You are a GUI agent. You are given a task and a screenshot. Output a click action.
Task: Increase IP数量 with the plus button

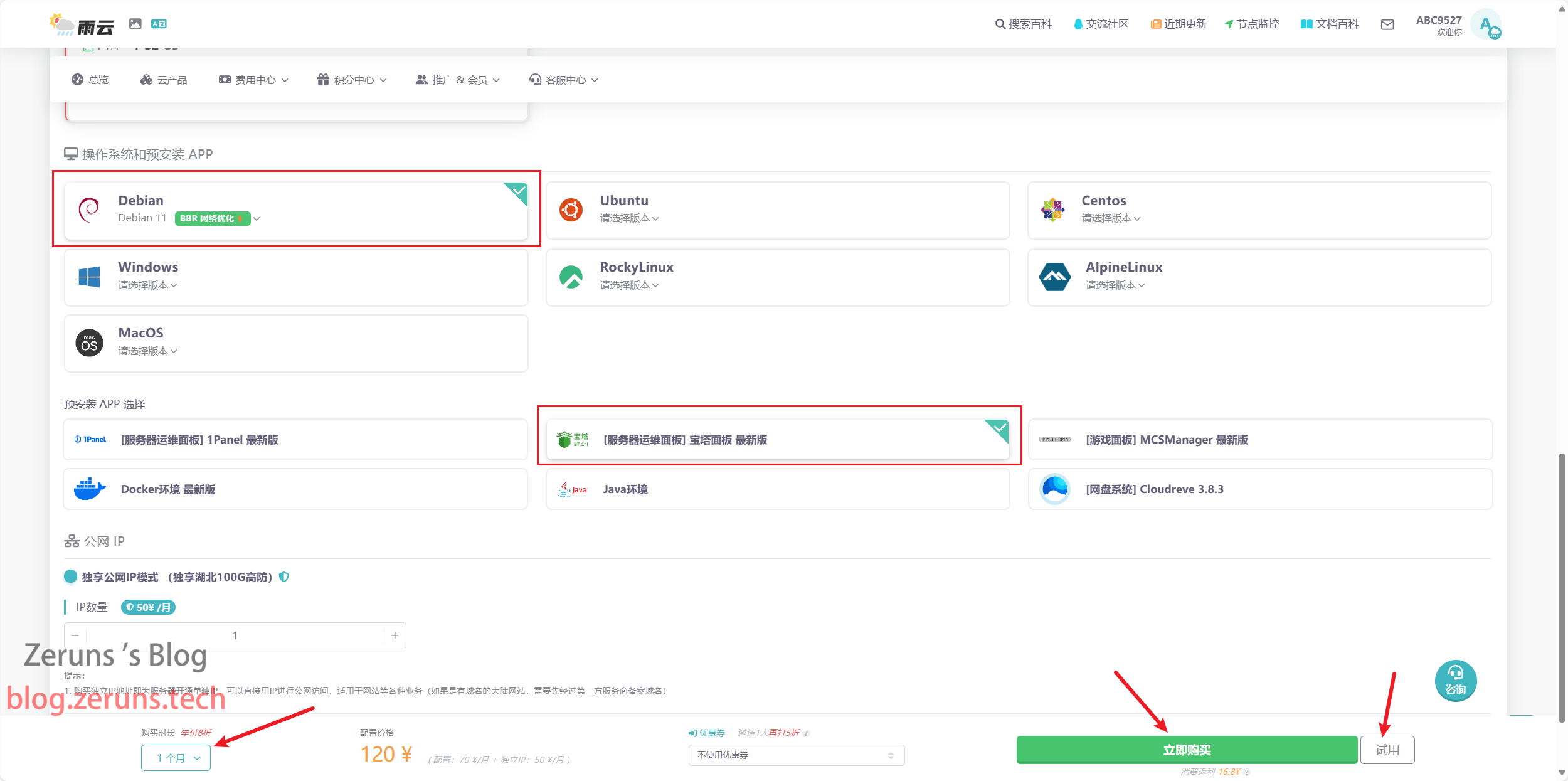395,635
